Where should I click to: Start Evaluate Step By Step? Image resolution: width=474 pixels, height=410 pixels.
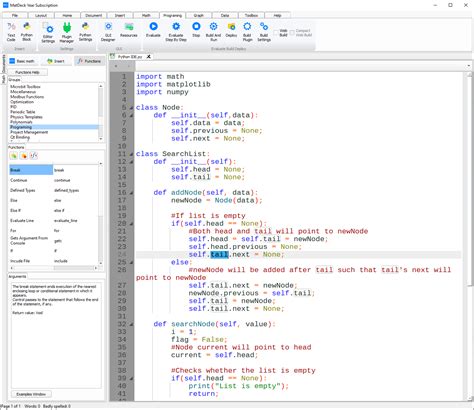coord(176,32)
